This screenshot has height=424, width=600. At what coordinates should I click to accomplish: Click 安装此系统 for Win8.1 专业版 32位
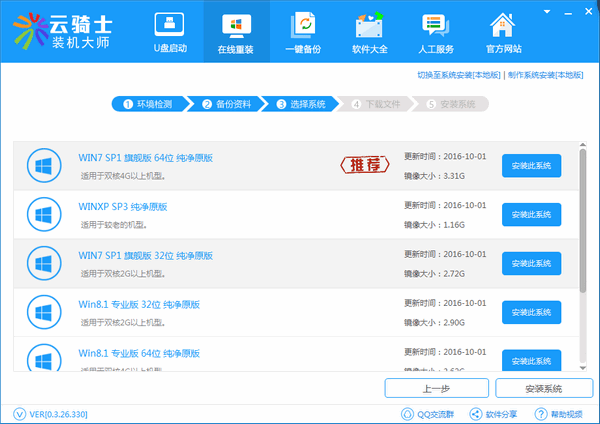point(531,313)
